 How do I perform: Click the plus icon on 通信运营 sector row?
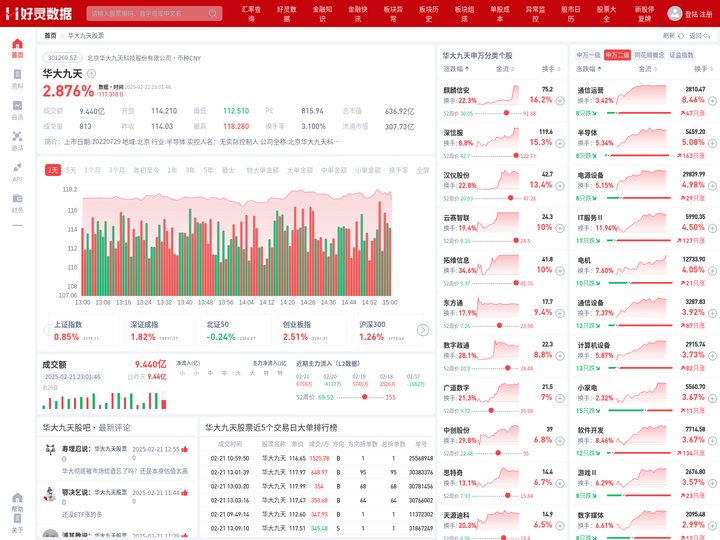712,101
